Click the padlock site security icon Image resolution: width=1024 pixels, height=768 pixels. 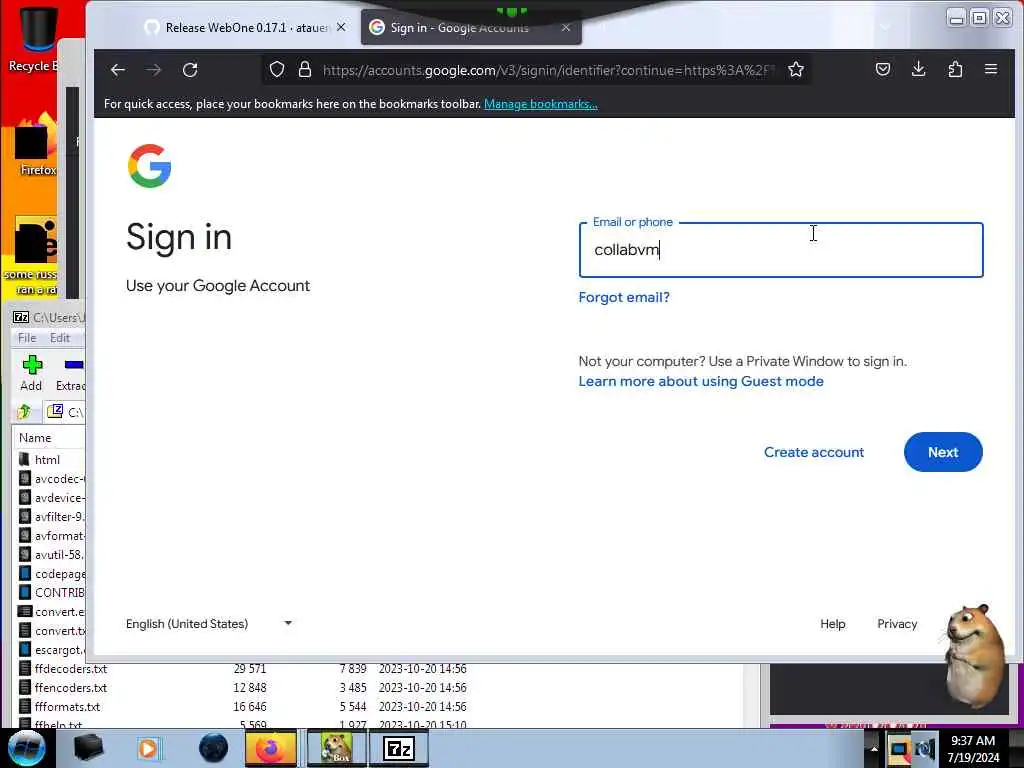tap(305, 69)
